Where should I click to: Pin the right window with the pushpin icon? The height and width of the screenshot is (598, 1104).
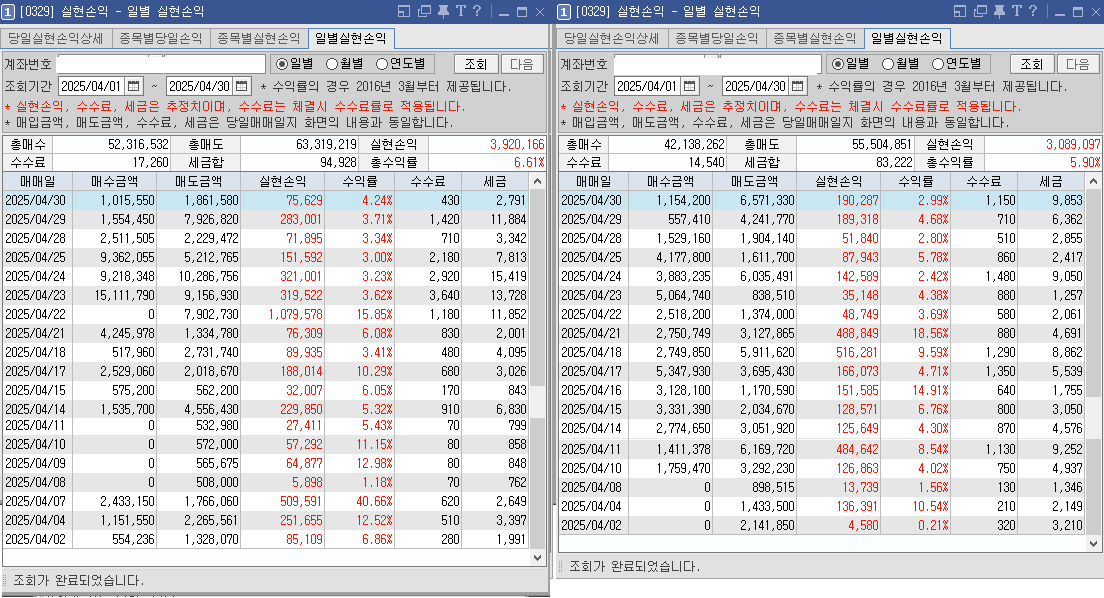pos(999,11)
